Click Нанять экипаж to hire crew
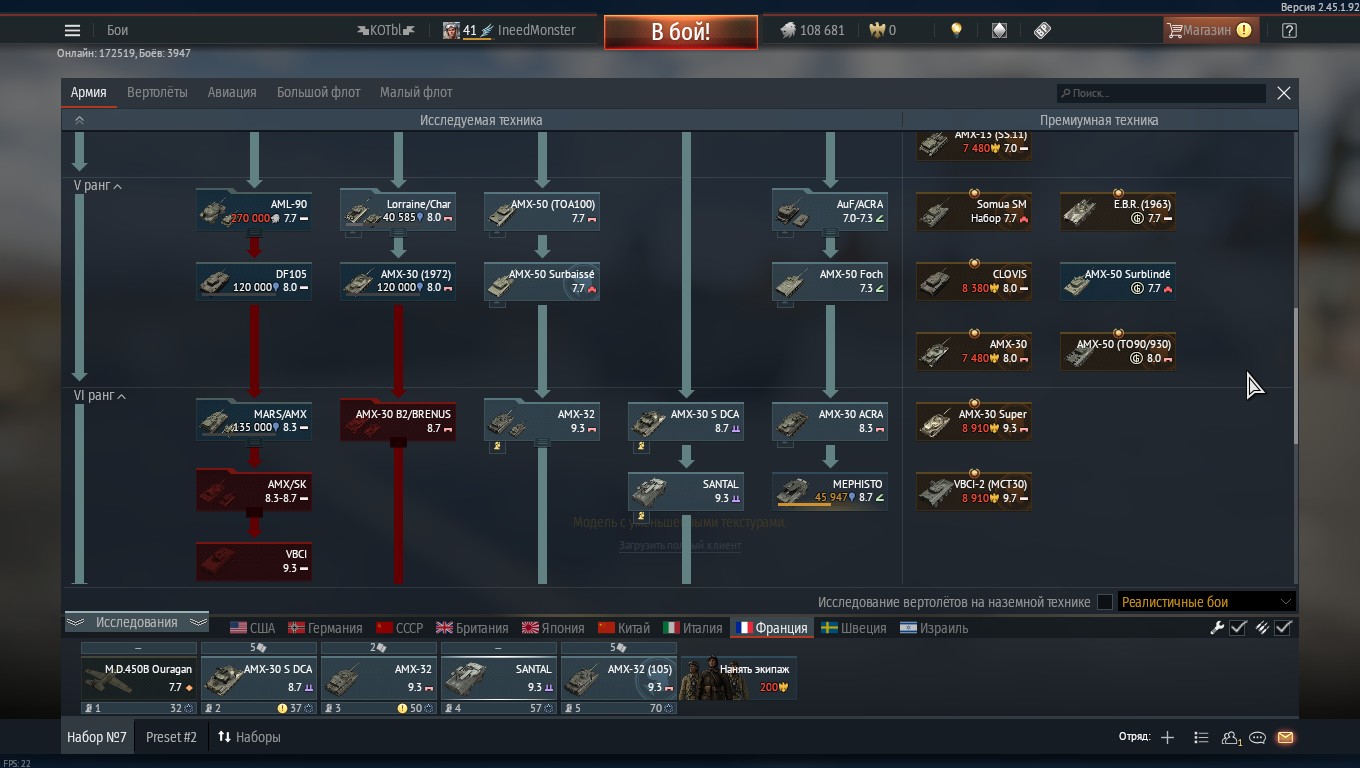 738,678
